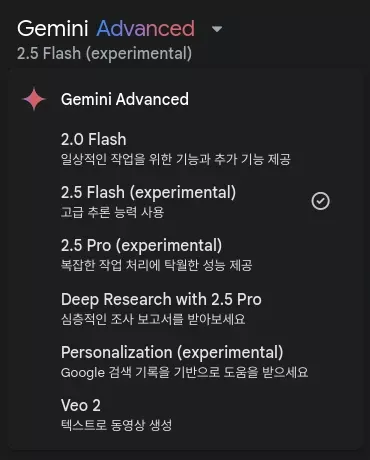Click the Gemini sparkle star icon
This screenshot has height=460, width=370.
click(x=34, y=99)
